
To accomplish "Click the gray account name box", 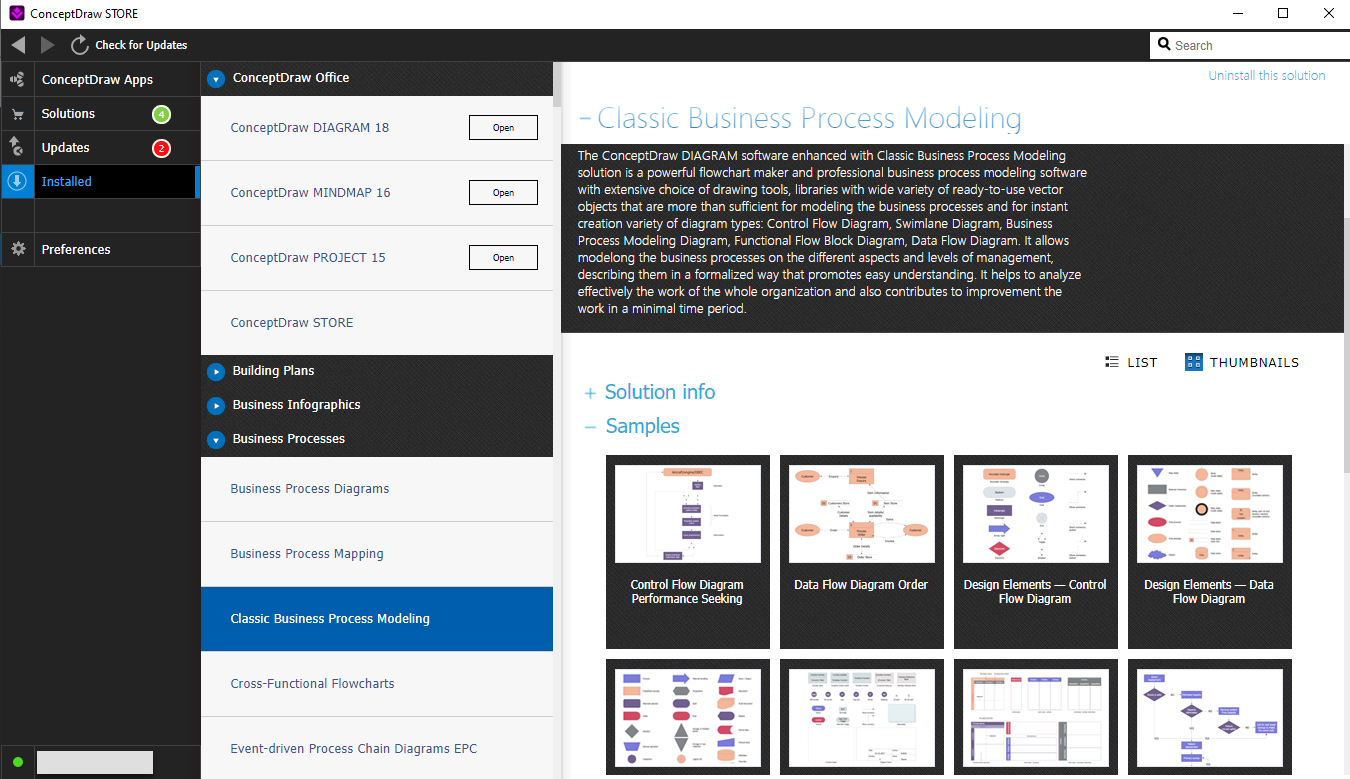I will click(x=95, y=762).
